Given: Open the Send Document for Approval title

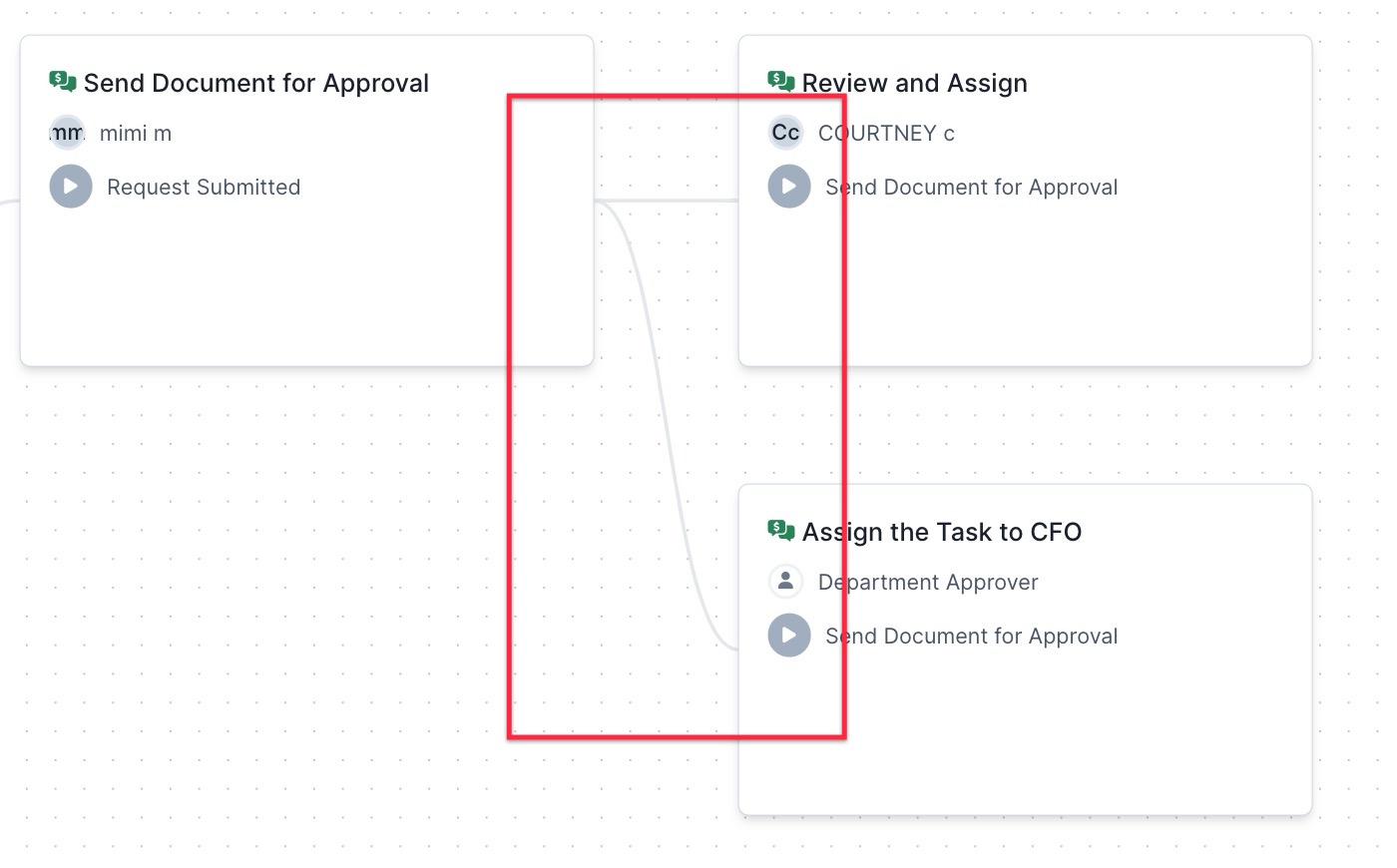Looking at the screenshot, I should click(x=256, y=83).
